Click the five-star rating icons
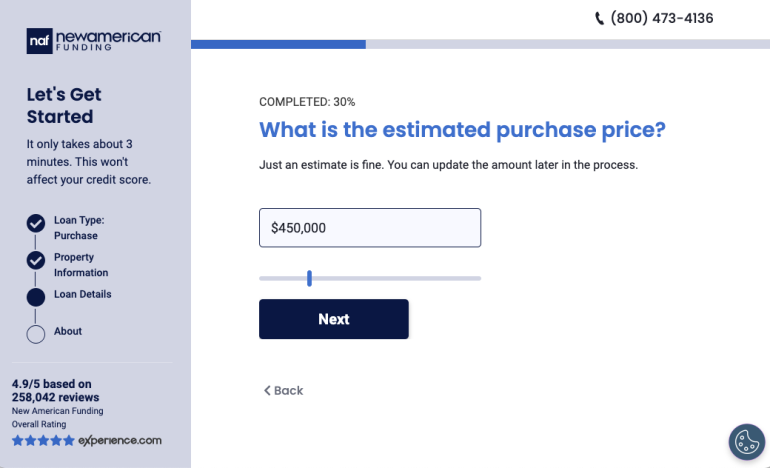 click(42, 441)
